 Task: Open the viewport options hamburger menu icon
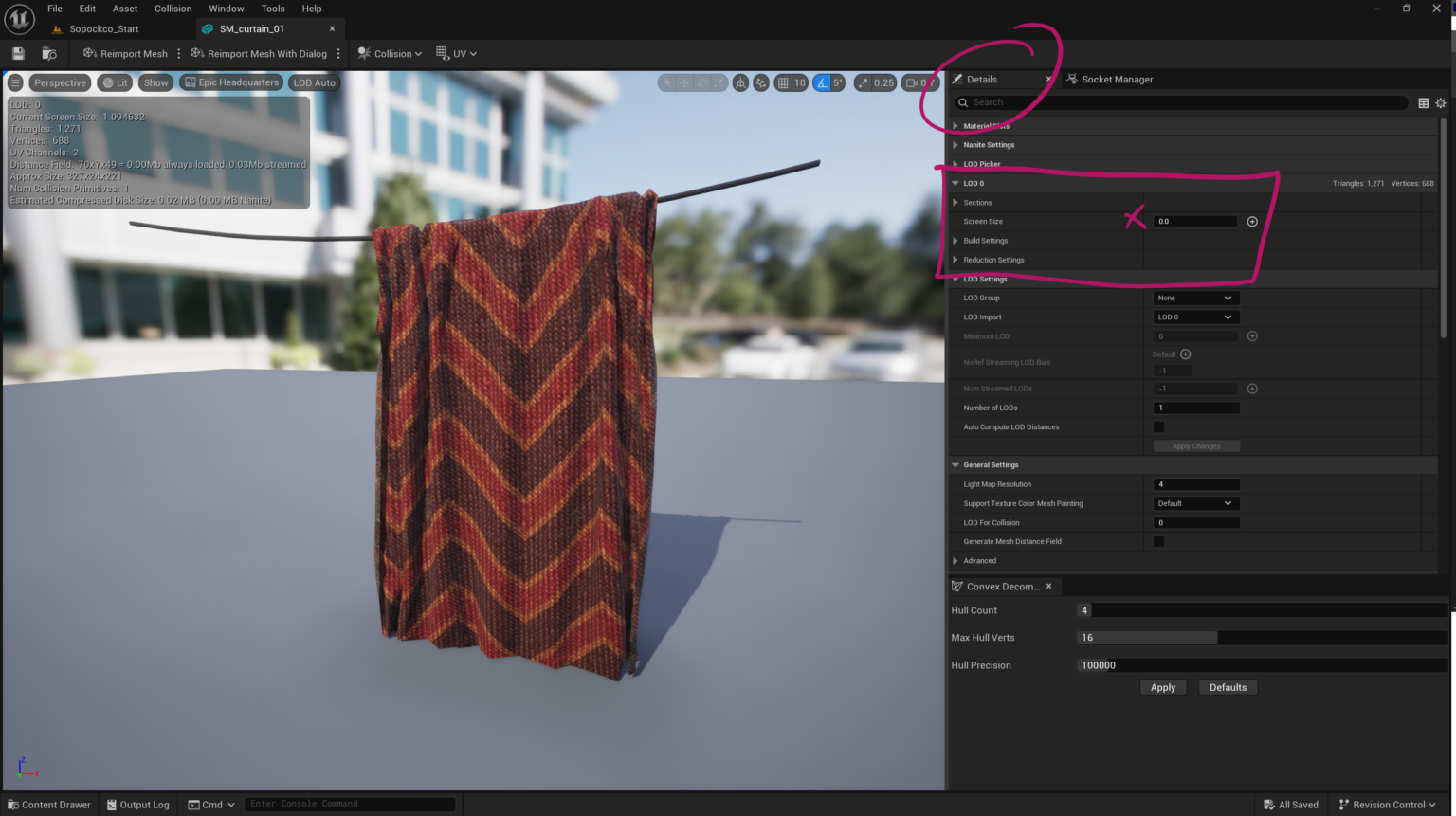point(14,82)
